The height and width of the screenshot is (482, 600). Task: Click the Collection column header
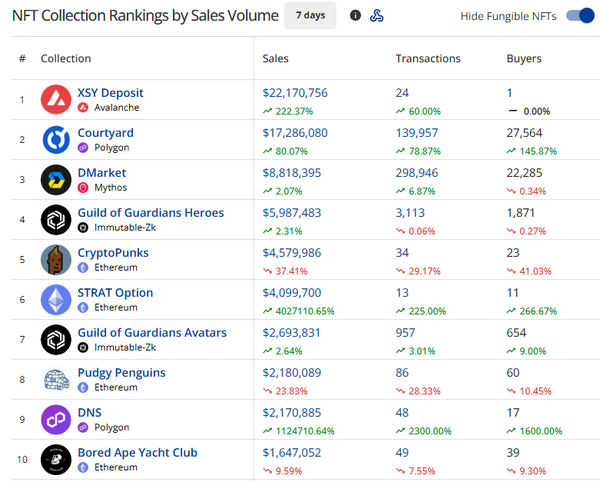coord(66,59)
